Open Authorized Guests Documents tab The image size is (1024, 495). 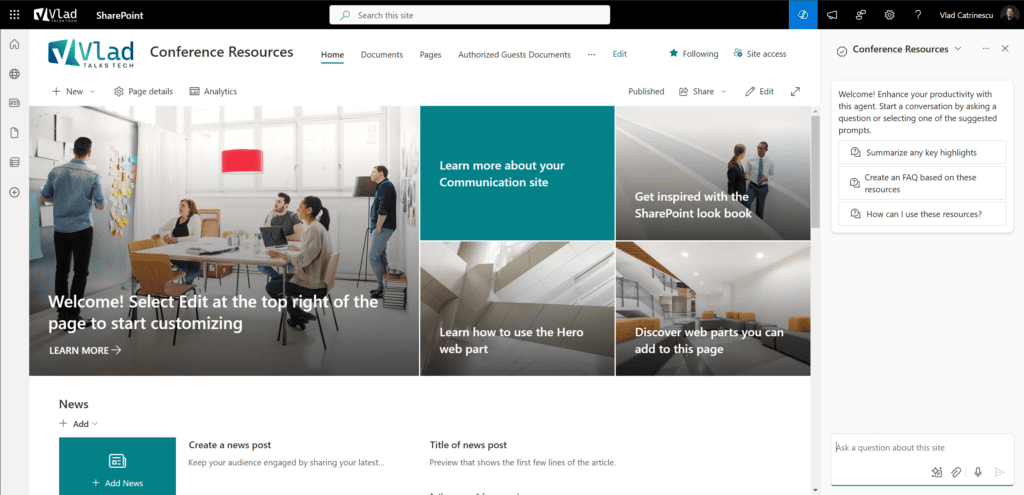click(x=514, y=55)
